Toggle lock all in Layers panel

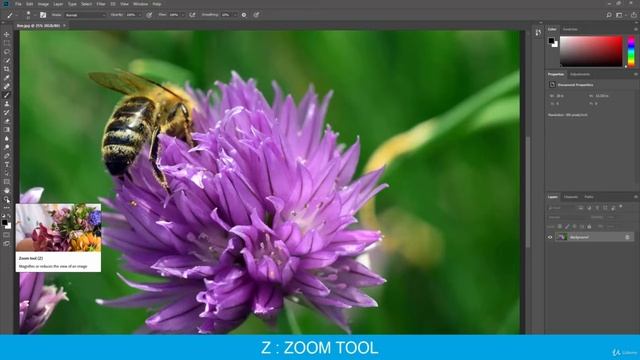[589, 226]
